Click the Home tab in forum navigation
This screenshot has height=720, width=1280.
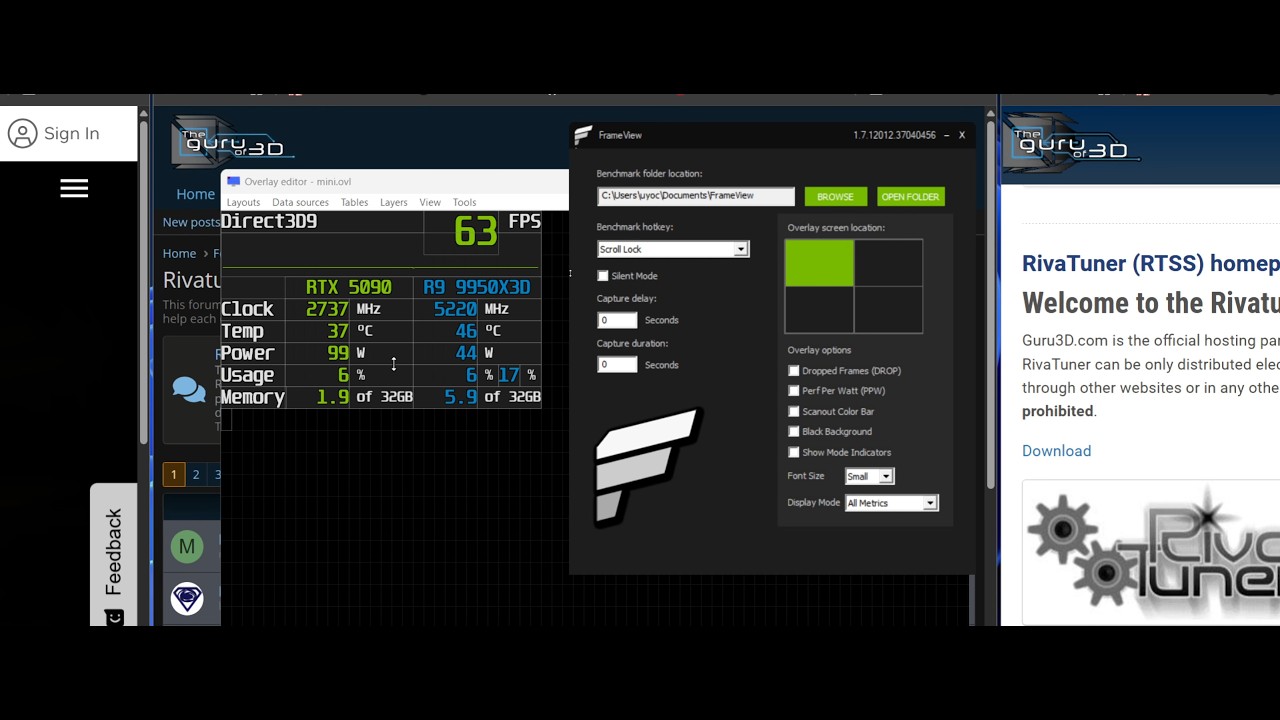coord(195,194)
